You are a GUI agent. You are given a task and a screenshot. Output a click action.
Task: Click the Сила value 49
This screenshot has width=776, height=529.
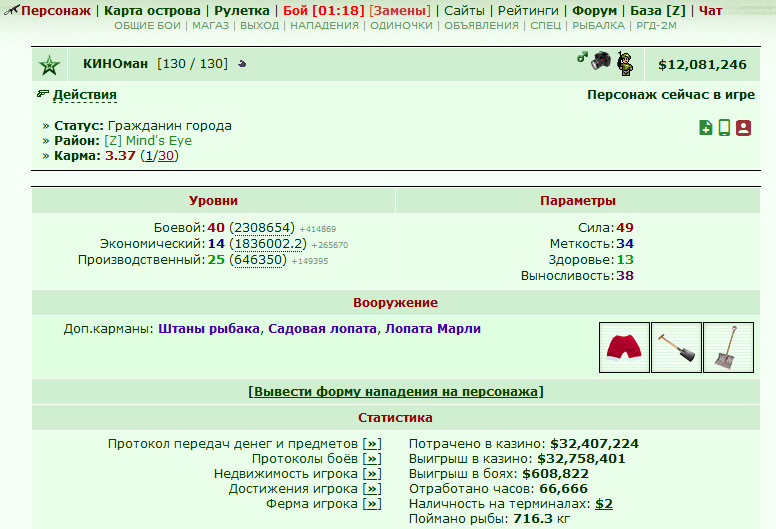[x=625, y=228]
